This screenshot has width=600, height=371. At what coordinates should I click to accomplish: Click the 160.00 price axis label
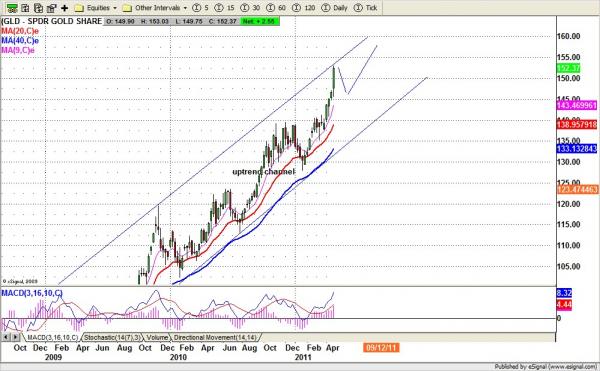point(569,36)
